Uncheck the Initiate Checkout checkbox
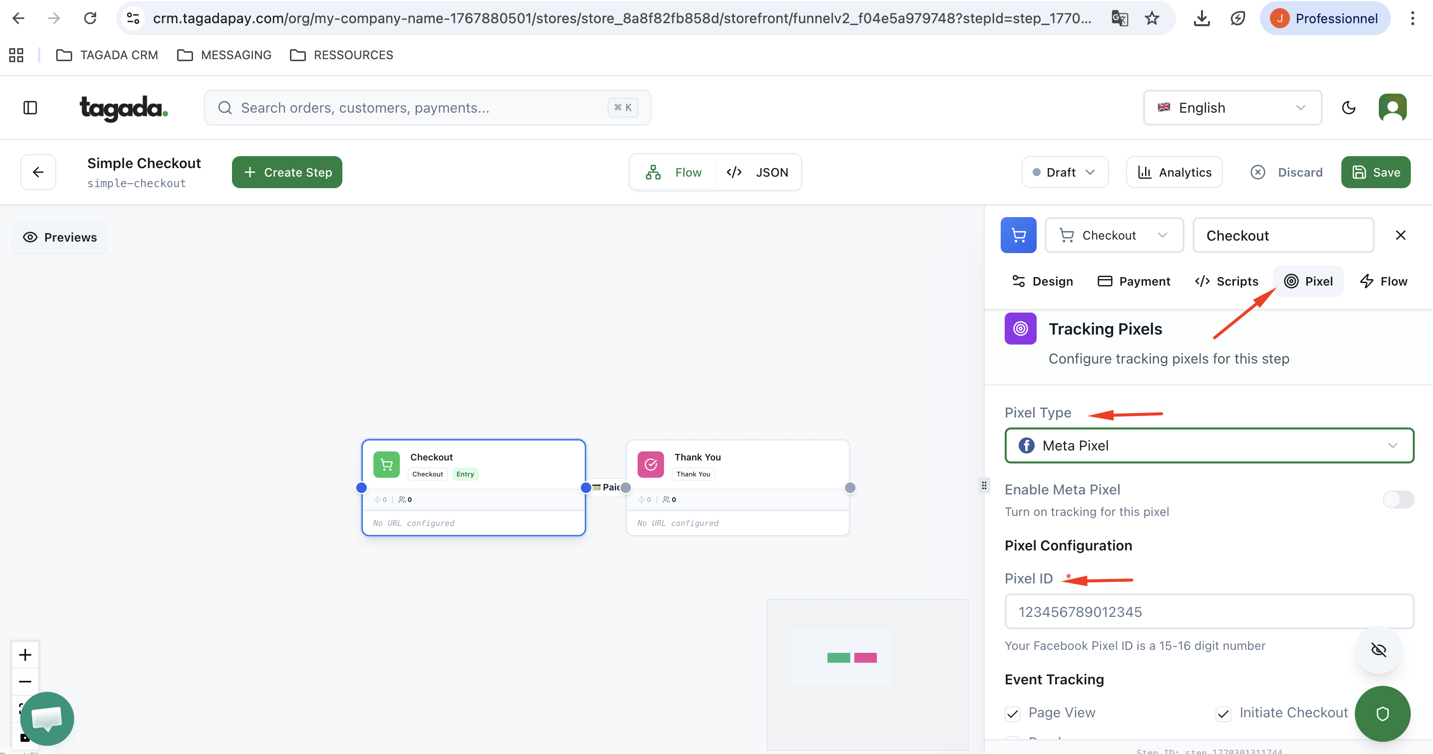The image size is (1433, 754). coord(1223,713)
